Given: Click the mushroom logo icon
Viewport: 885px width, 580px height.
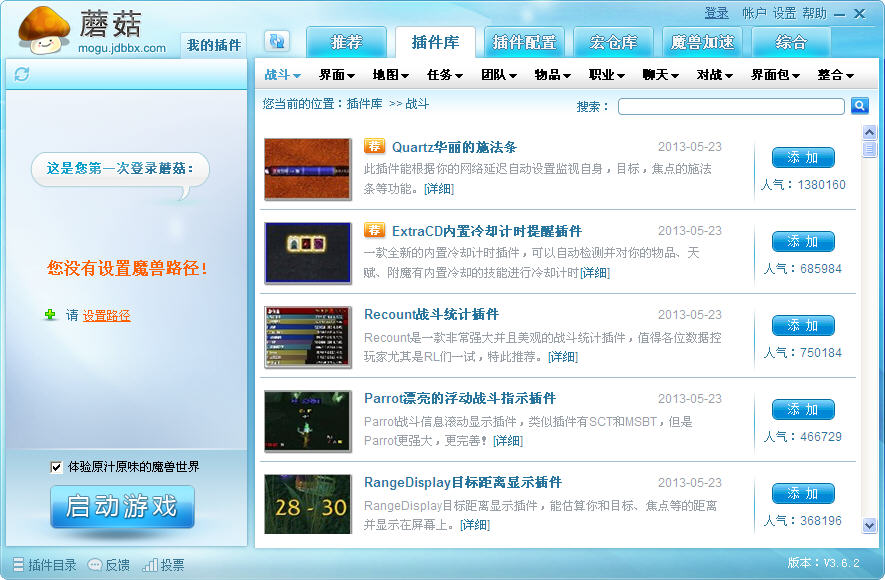Looking at the screenshot, I should (44, 28).
